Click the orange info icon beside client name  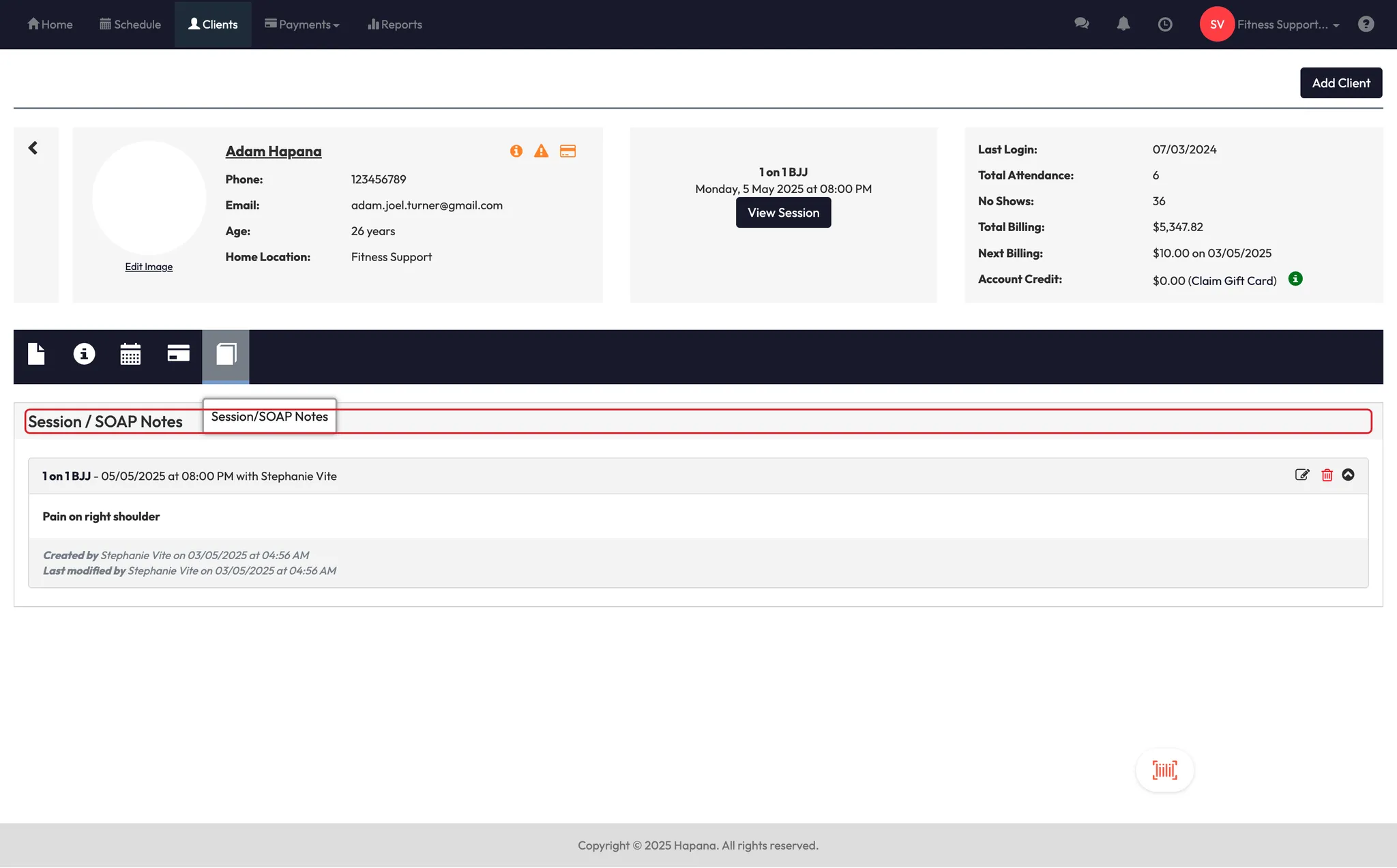[x=516, y=151]
